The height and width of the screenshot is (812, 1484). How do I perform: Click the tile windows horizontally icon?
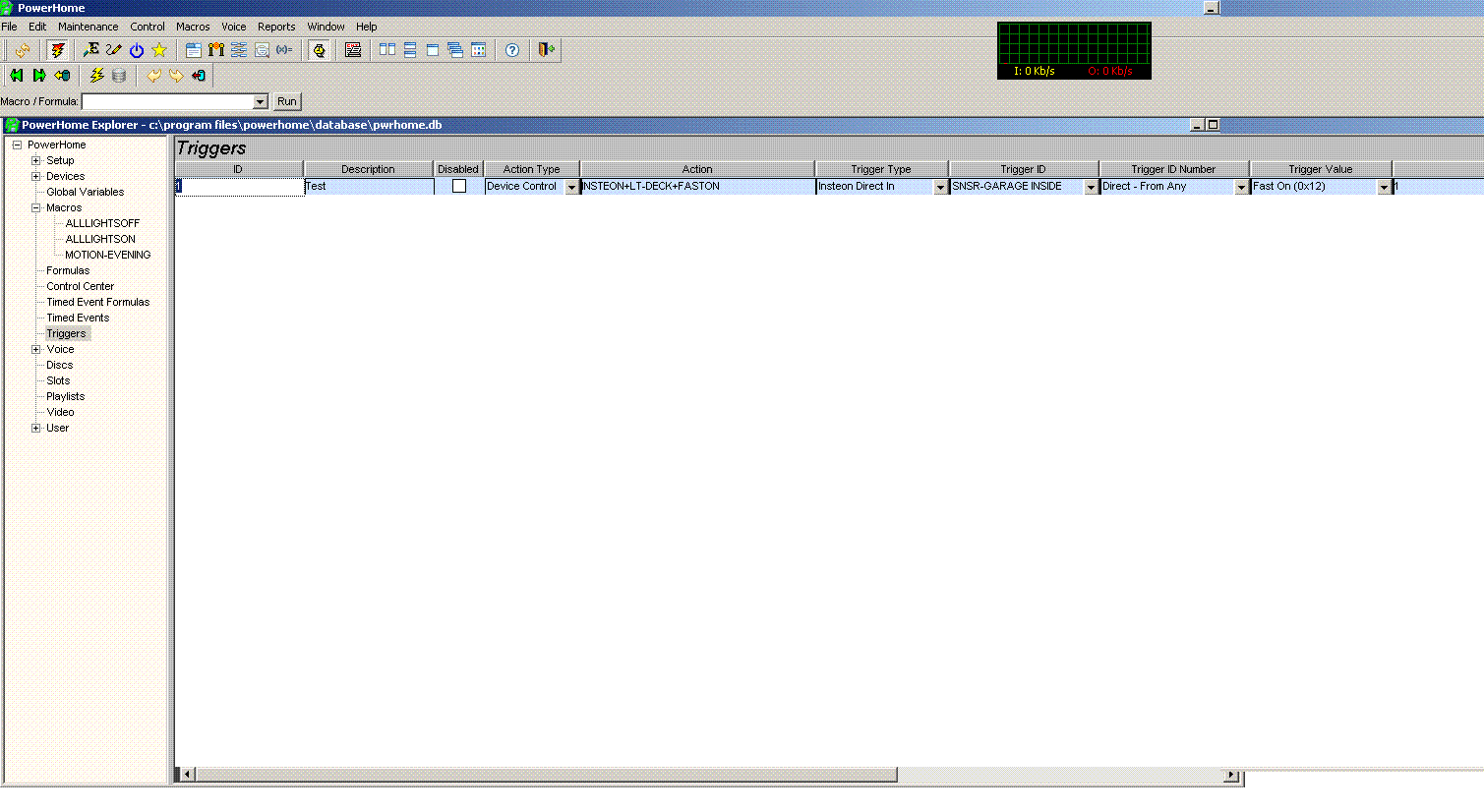pyautogui.click(x=410, y=50)
